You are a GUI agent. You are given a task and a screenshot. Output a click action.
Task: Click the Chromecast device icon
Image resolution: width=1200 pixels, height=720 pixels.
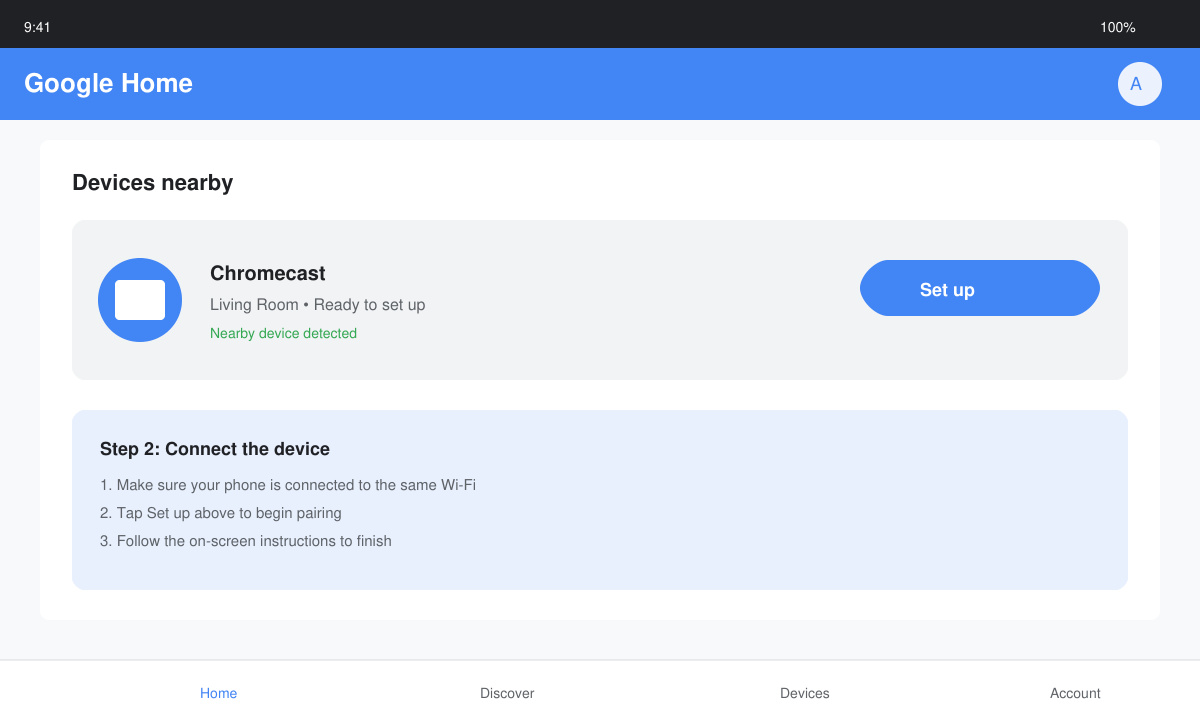(140, 300)
